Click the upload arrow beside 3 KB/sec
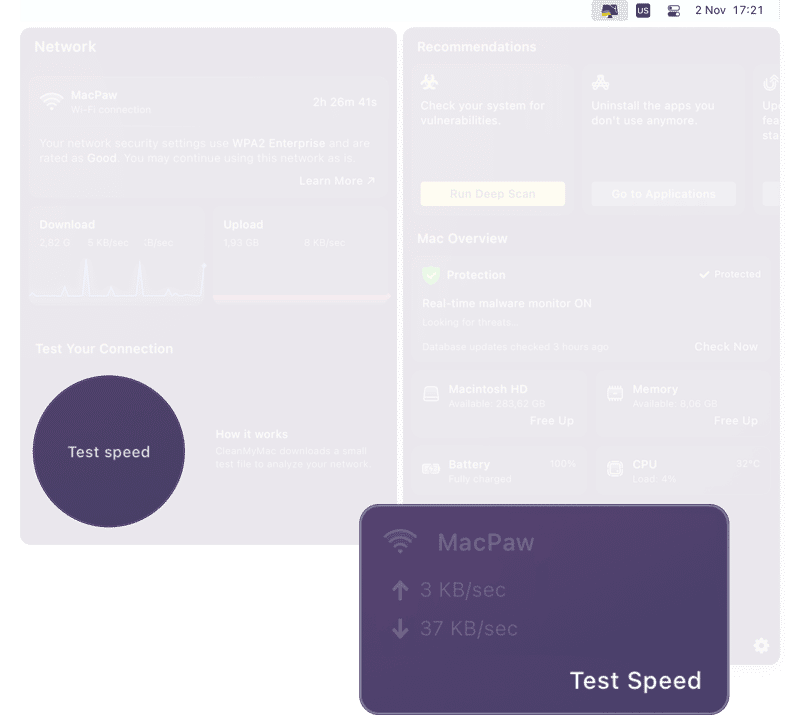Screen dimensions: 800x715 pos(400,590)
